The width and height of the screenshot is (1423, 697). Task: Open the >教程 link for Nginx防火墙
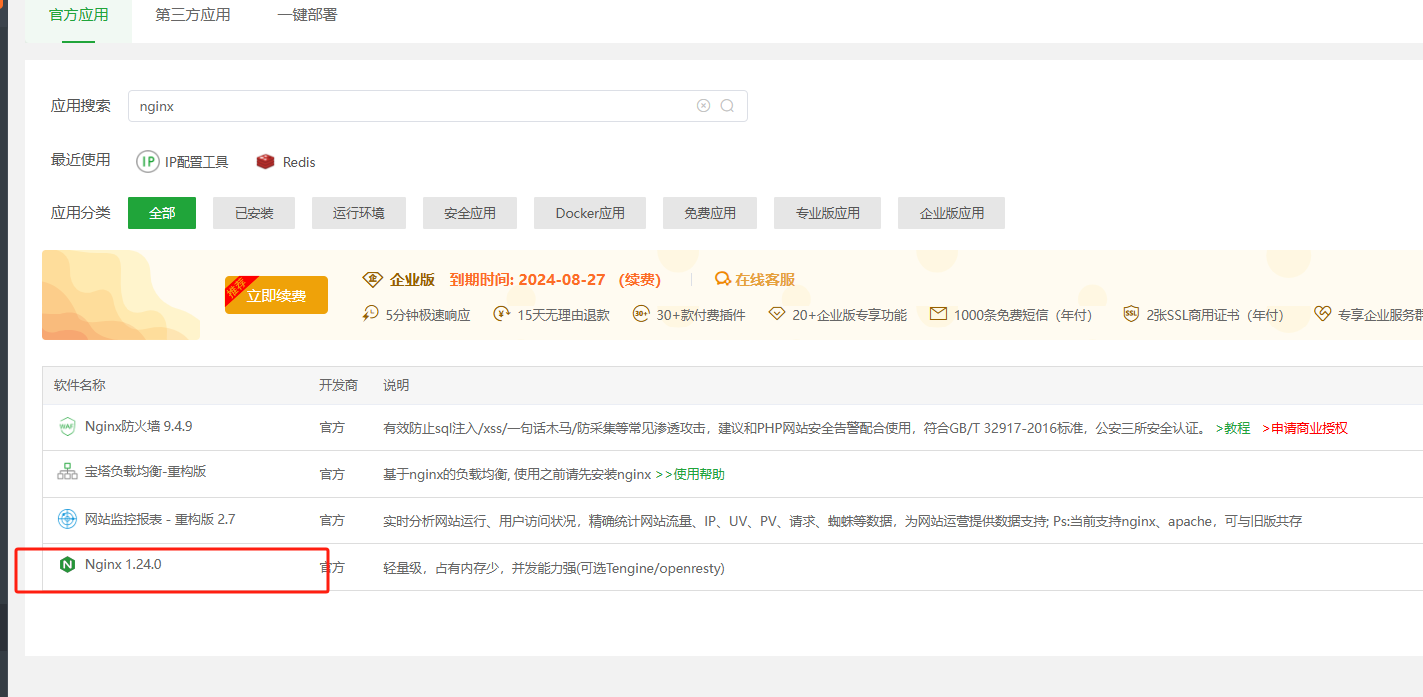1233,428
